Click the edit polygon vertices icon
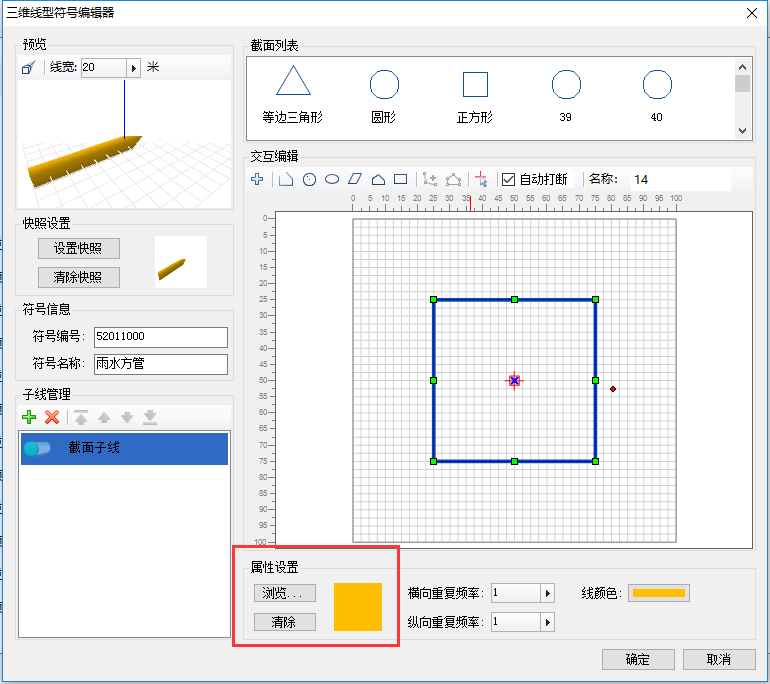 click(x=453, y=180)
